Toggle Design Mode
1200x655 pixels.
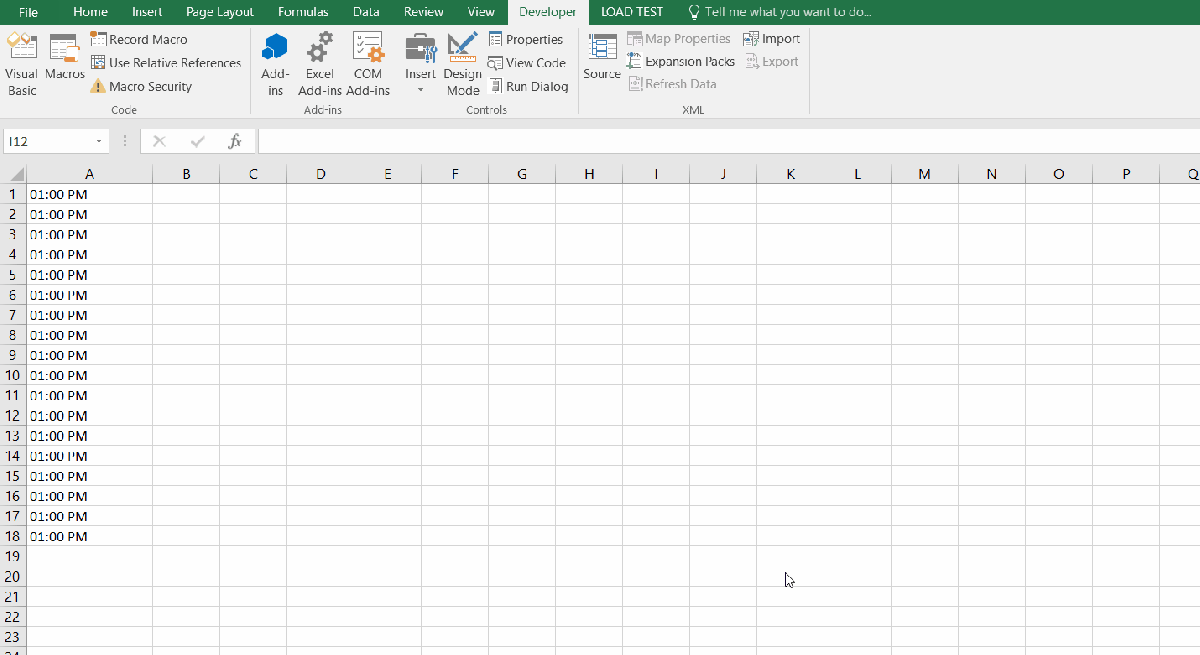point(463,64)
